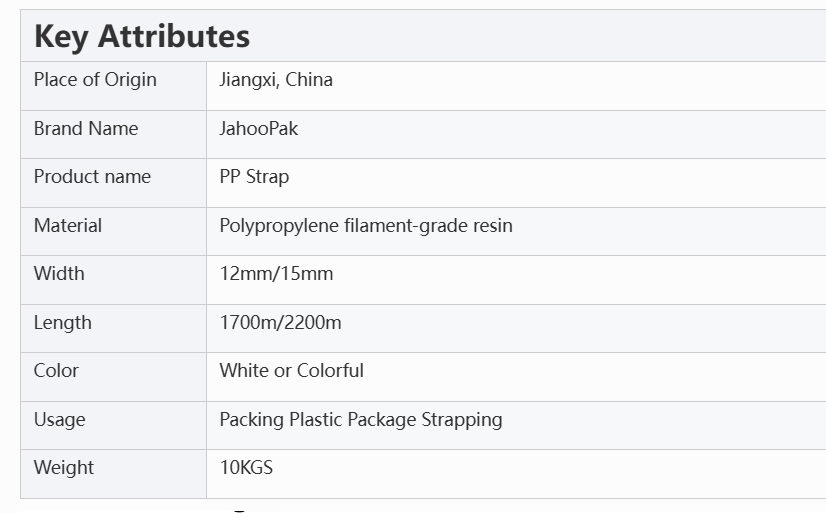Click the '12mm/15mm' width value
Viewport: 826px width, 513px height.
[276, 274]
